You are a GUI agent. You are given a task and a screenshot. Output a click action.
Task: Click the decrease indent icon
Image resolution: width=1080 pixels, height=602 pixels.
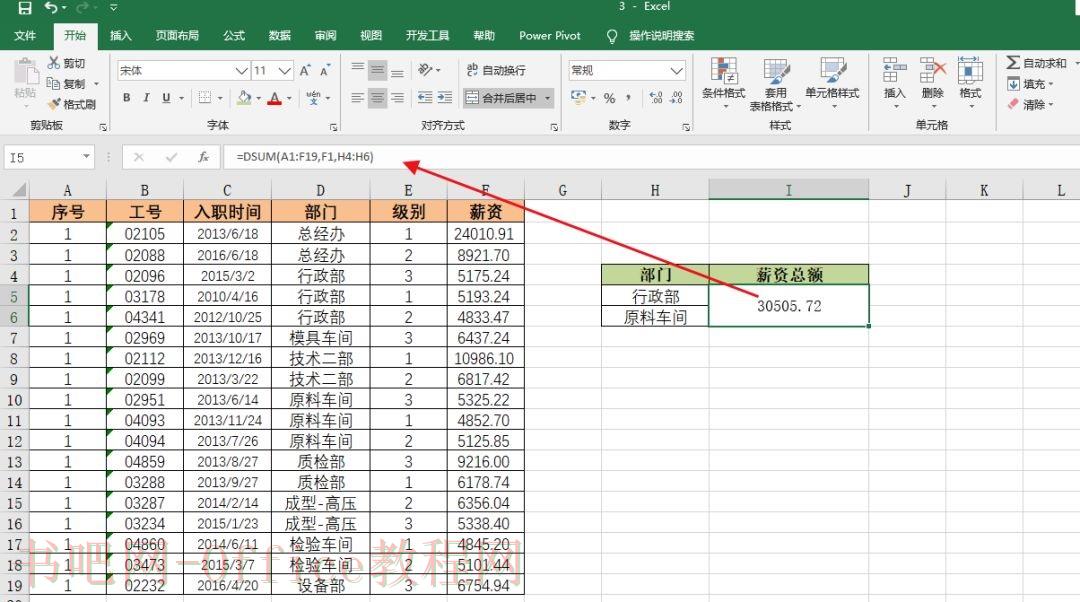426,98
